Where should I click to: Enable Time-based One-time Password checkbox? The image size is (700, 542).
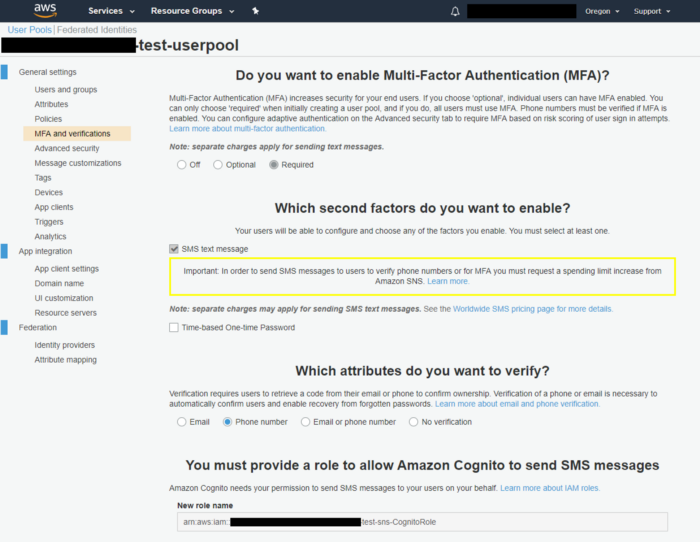point(174,328)
